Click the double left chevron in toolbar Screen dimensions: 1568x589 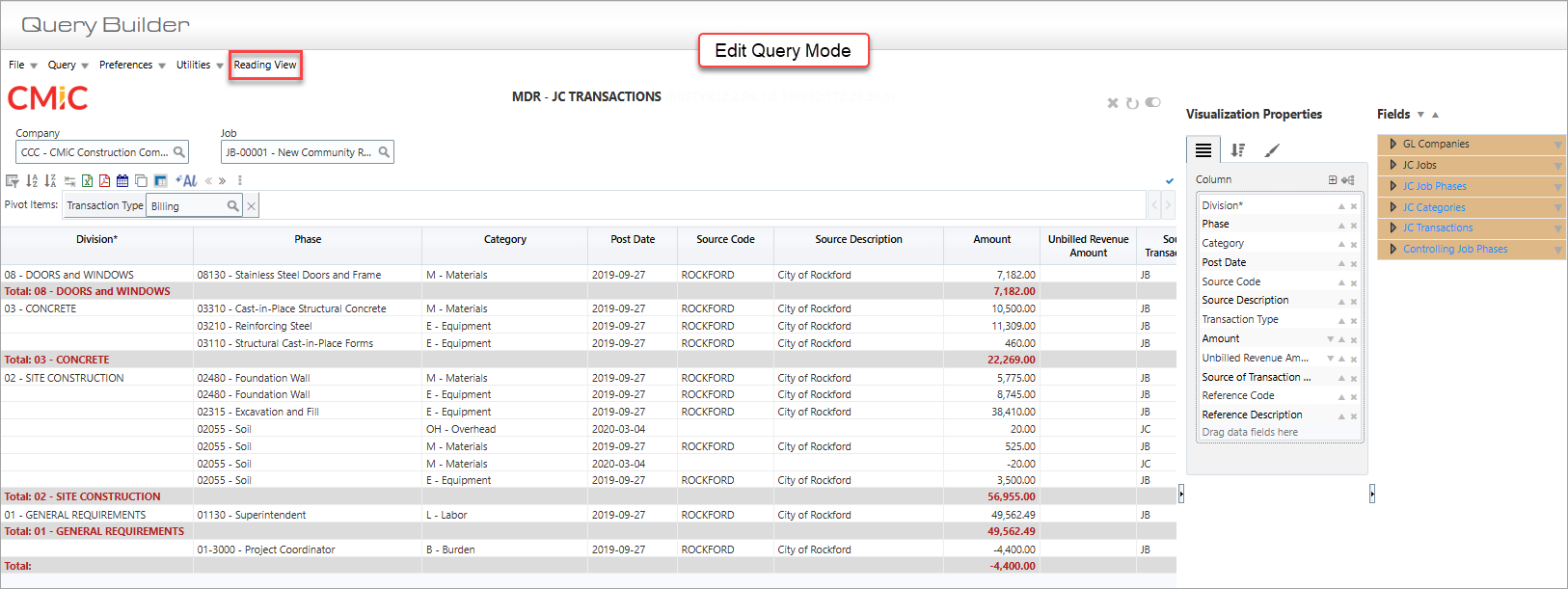coord(208,180)
